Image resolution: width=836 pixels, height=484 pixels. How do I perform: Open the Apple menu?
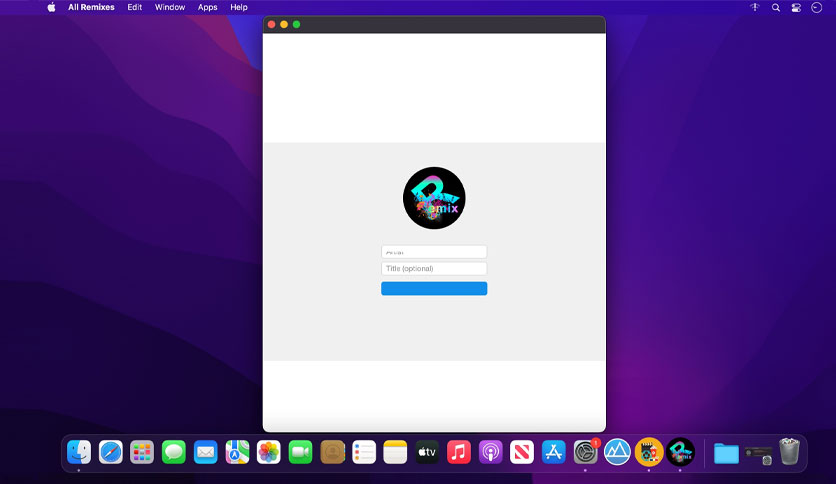point(51,7)
